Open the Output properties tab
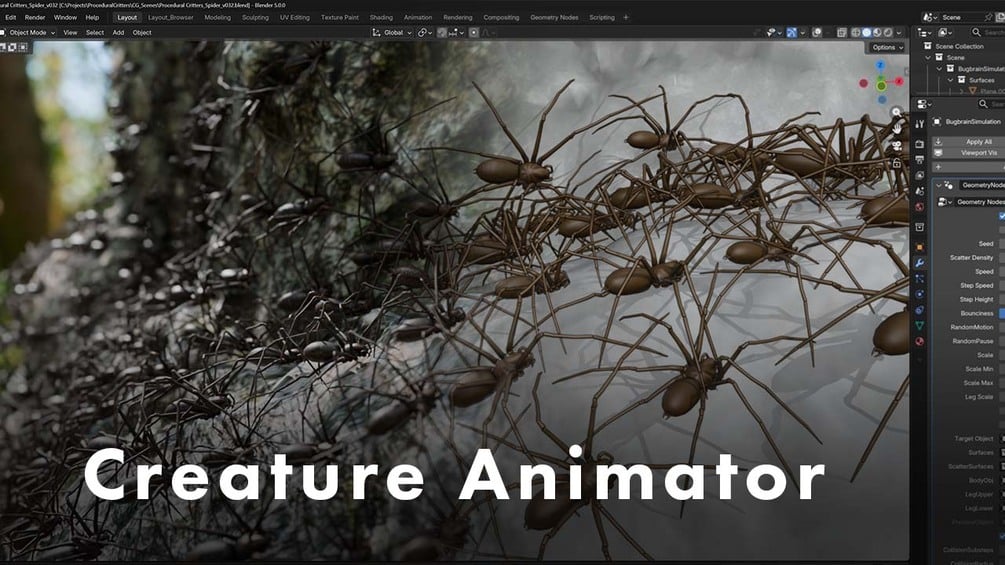The height and width of the screenshot is (565, 1005). pyautogui.click(x=919, y=160)
